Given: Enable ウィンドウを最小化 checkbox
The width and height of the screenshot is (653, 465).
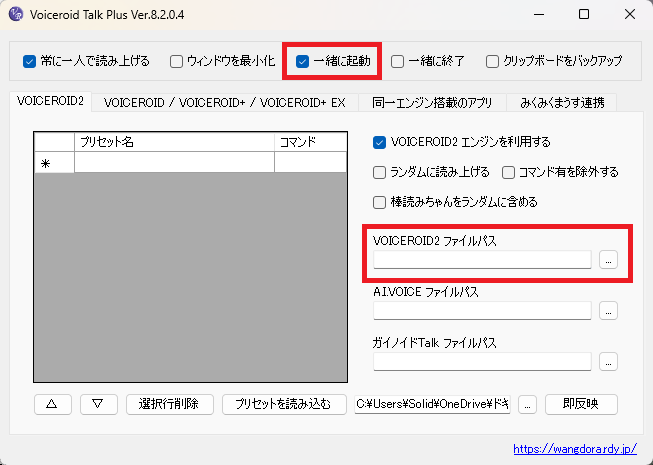Looking at the screenshot, I should [x=177, y=62].
